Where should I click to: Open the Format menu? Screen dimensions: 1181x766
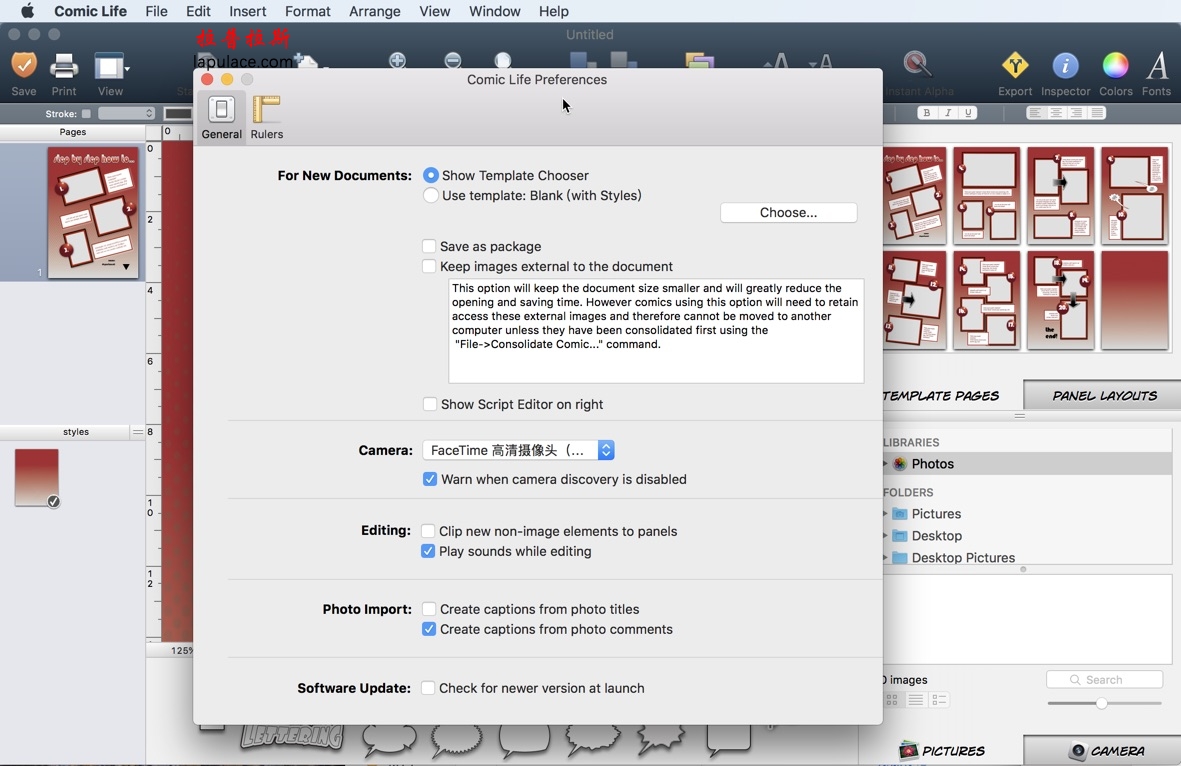[x=307, y=11]
